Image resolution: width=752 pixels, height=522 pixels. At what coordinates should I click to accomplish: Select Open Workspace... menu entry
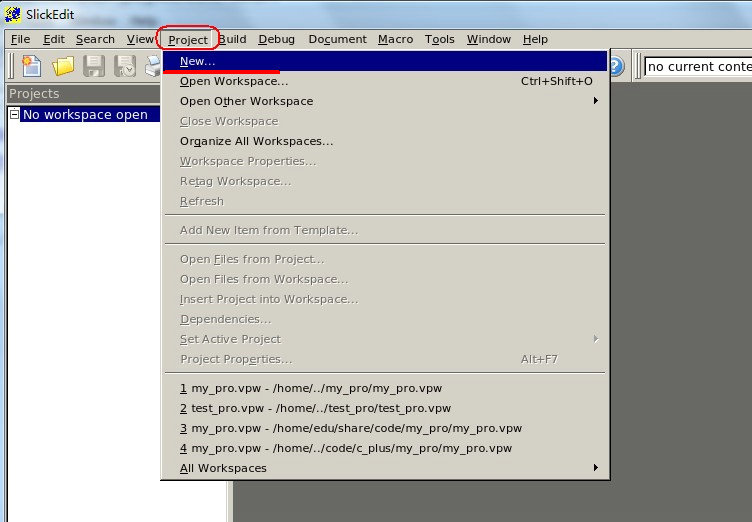[386, 81]
